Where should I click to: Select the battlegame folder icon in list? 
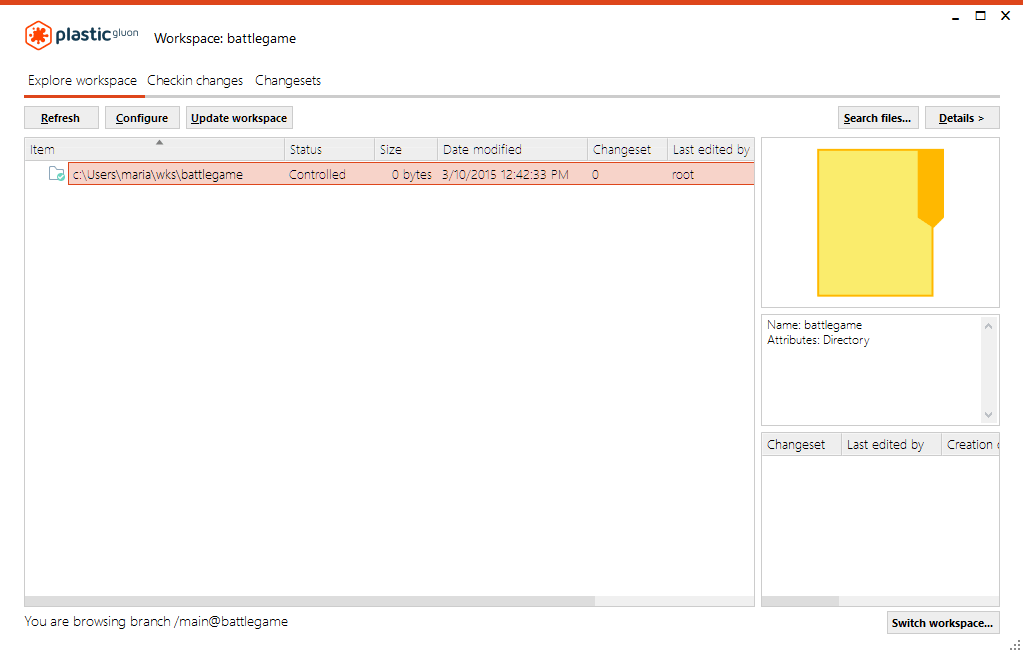[x=56, y=174]
